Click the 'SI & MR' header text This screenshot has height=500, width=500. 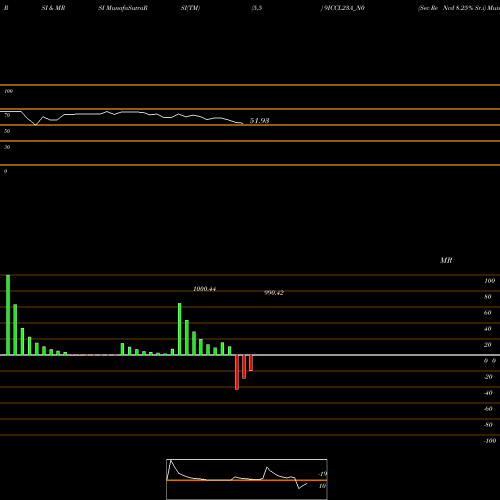click(x=53, y=8)
